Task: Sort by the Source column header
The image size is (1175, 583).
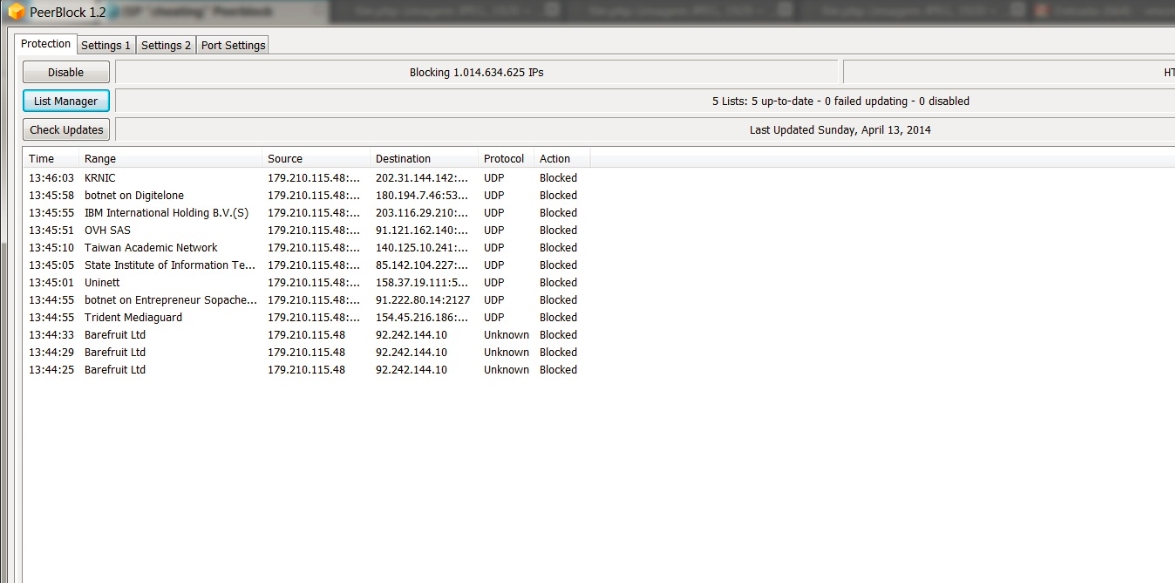Action: tap(316, 158)
